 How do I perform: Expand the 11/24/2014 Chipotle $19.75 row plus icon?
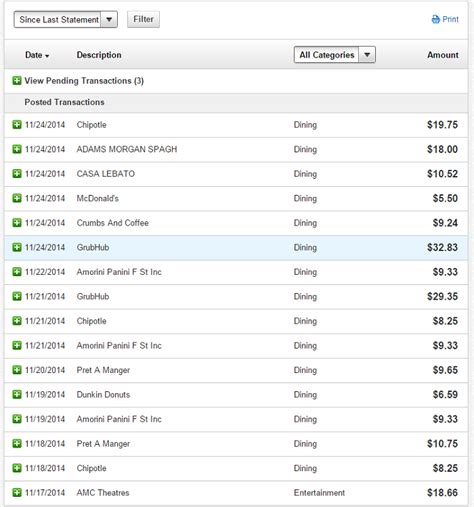click(17, 125)
